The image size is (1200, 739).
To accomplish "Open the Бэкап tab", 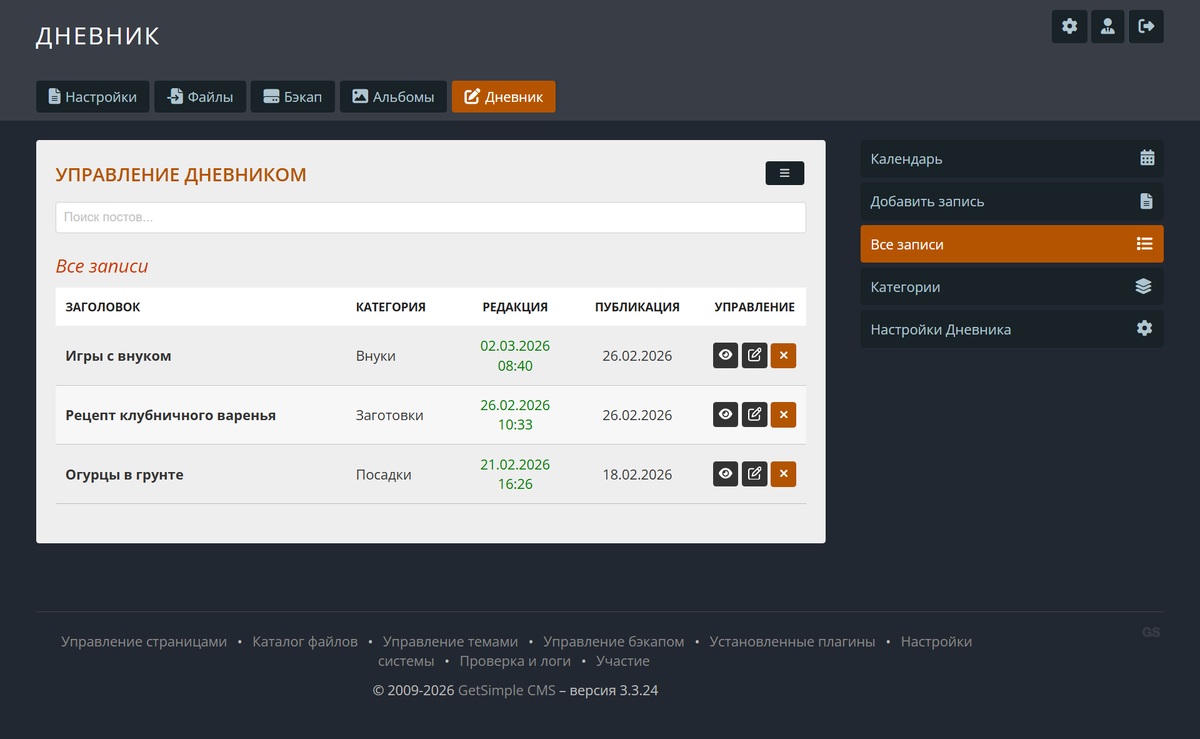I will click(293, 97).
